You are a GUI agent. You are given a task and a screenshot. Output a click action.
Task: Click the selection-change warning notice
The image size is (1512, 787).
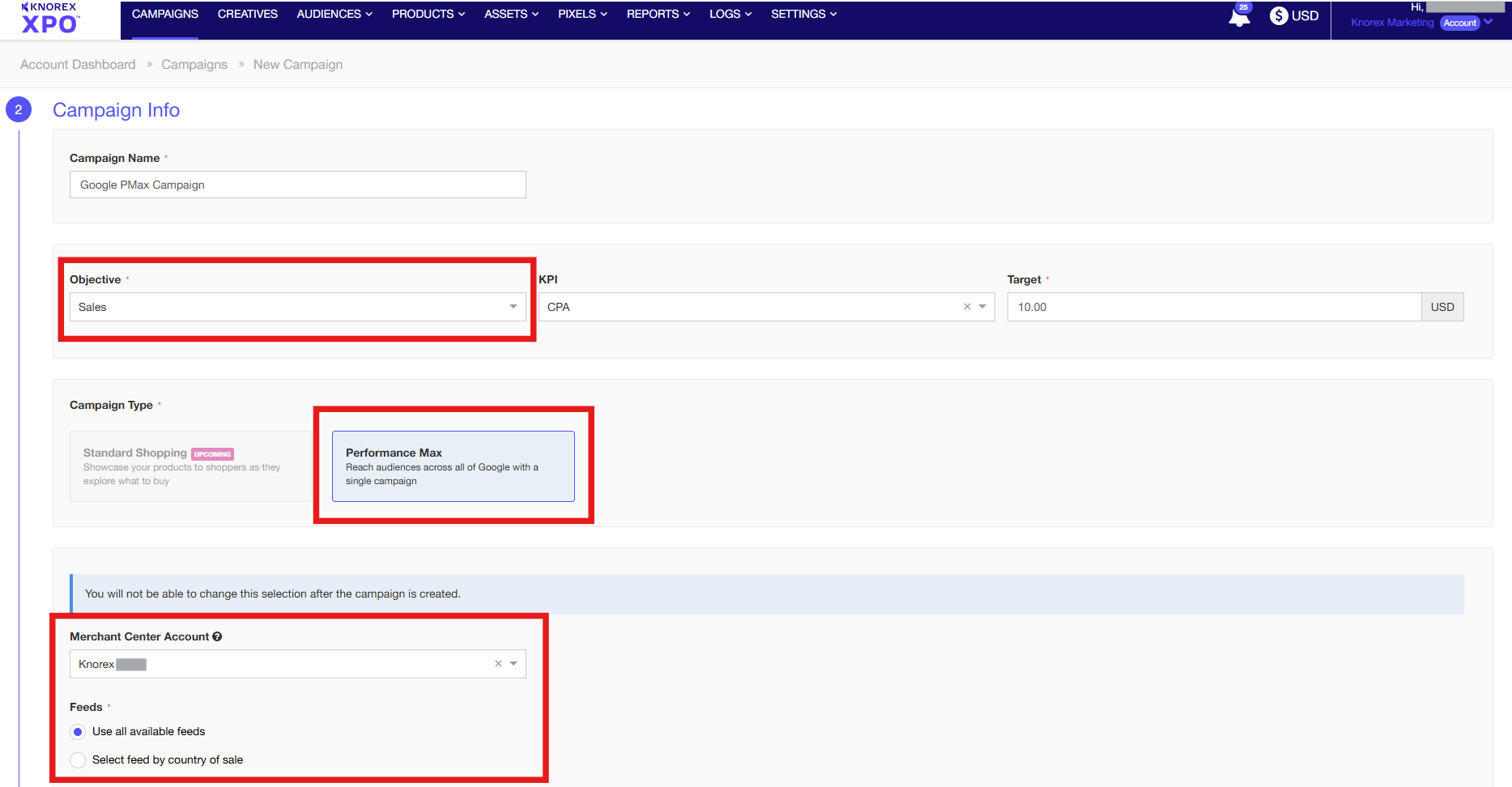pyautogui.click(x=767, y=594)
